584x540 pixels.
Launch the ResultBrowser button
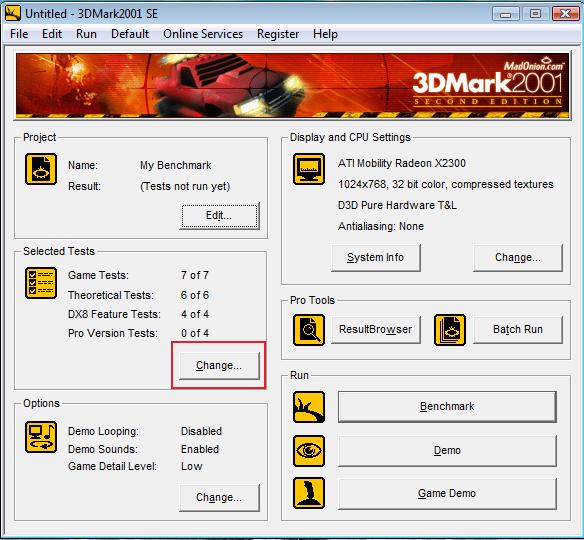pyautogui.click(x=376, y=330)
